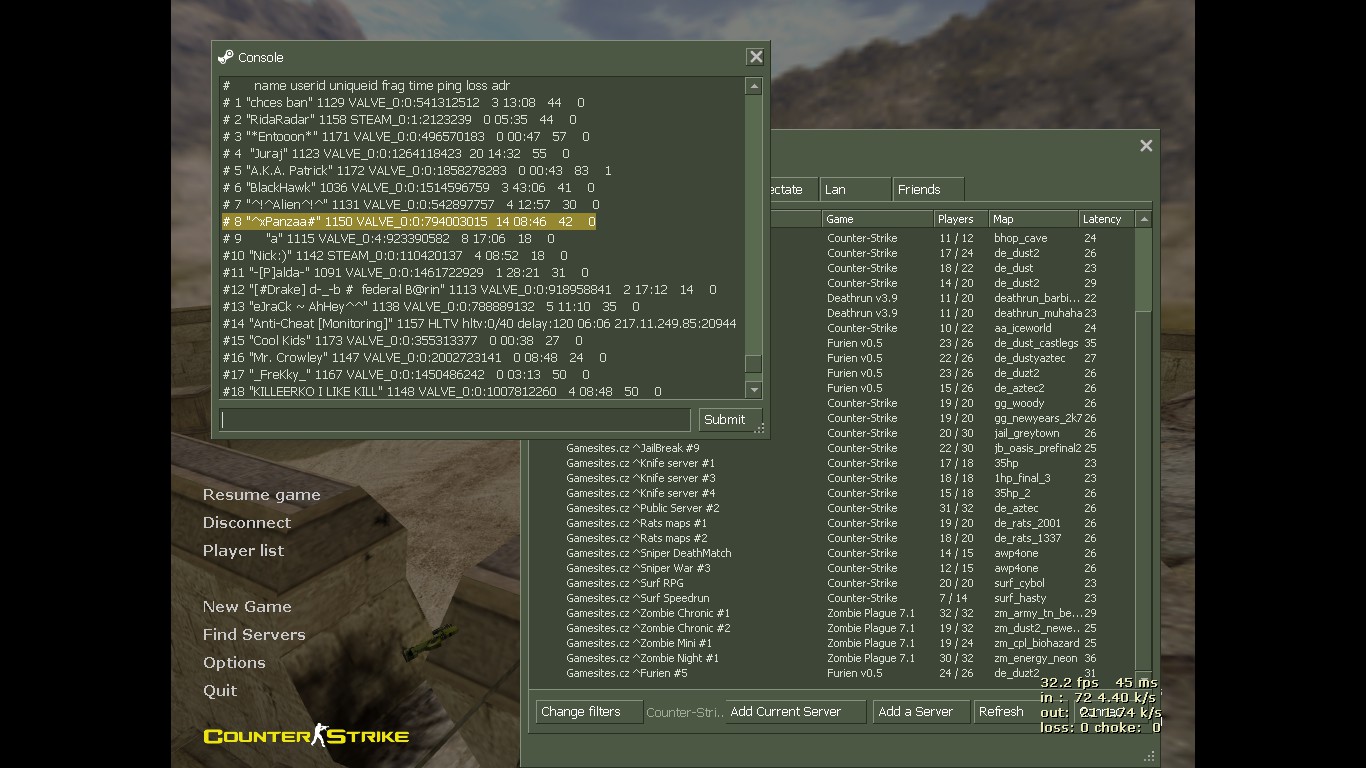Sort servers by Players column
Viewport: 1366px width, 768px height.
click(x=960, y=219)
